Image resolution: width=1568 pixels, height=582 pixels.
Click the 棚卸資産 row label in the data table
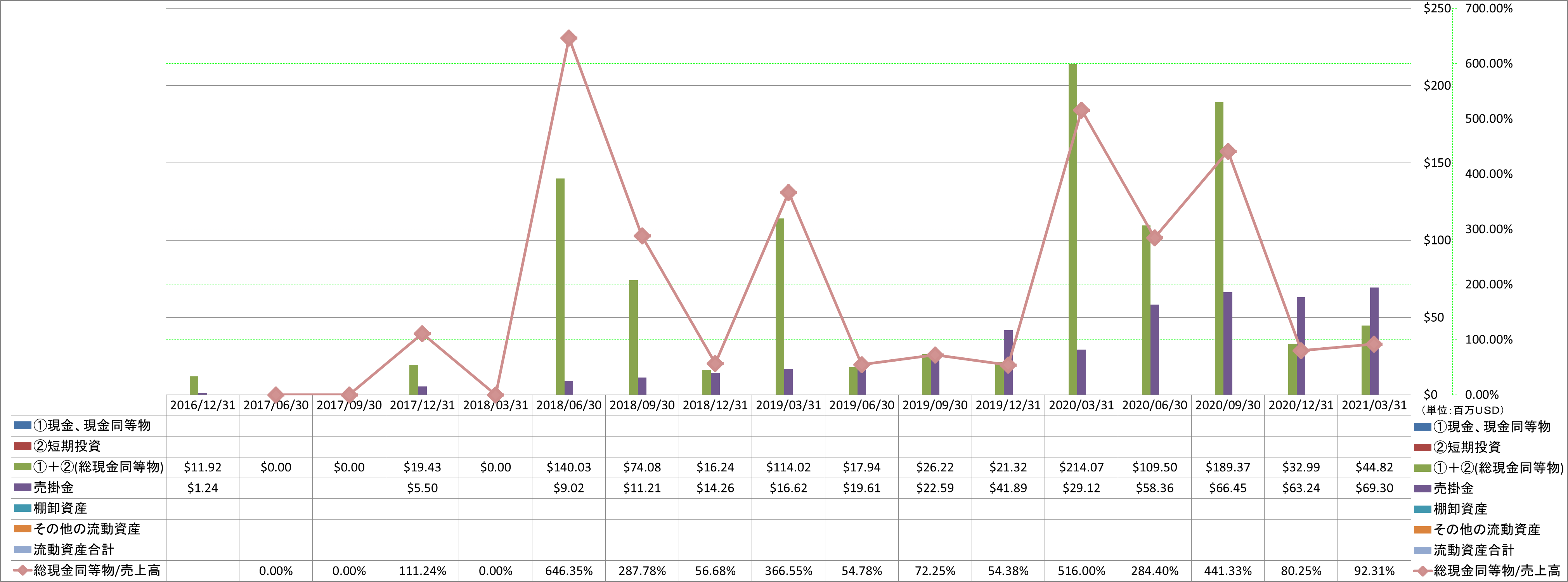60,508
